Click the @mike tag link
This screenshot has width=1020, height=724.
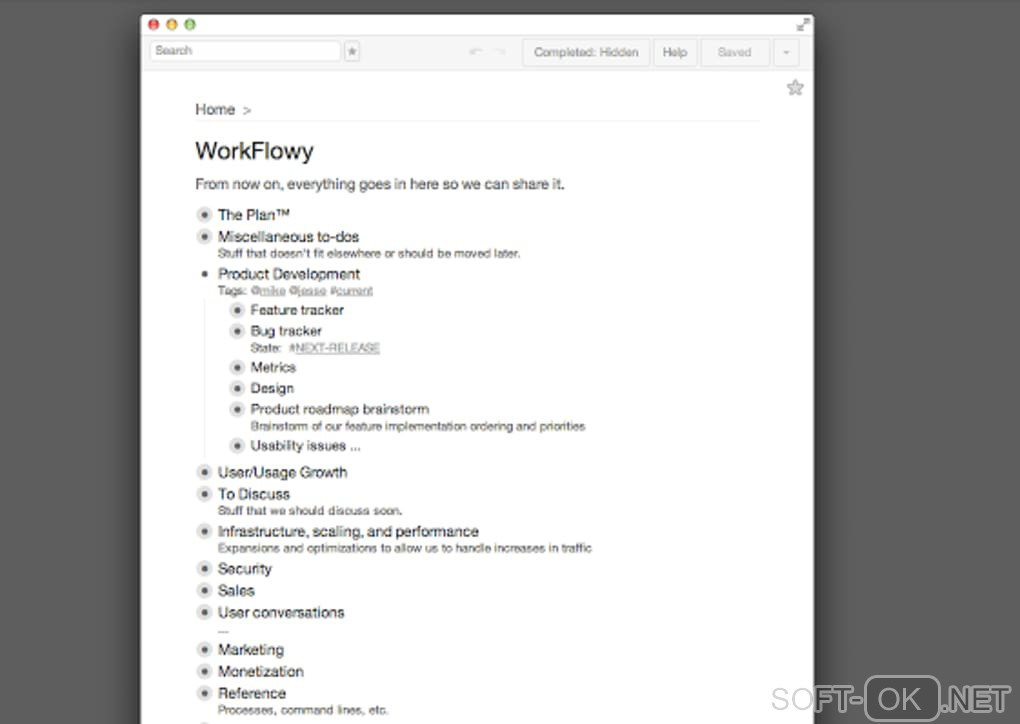coord(268,291)
